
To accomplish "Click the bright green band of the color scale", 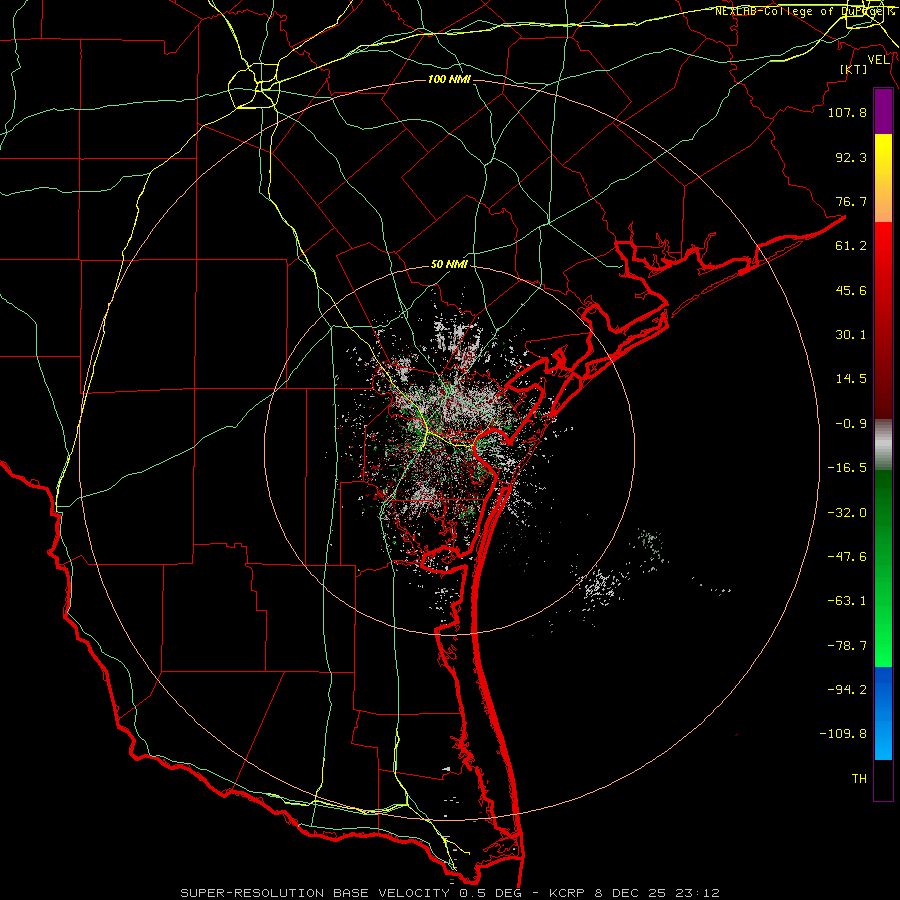I will pyautogui.click(x=883, y=568).
